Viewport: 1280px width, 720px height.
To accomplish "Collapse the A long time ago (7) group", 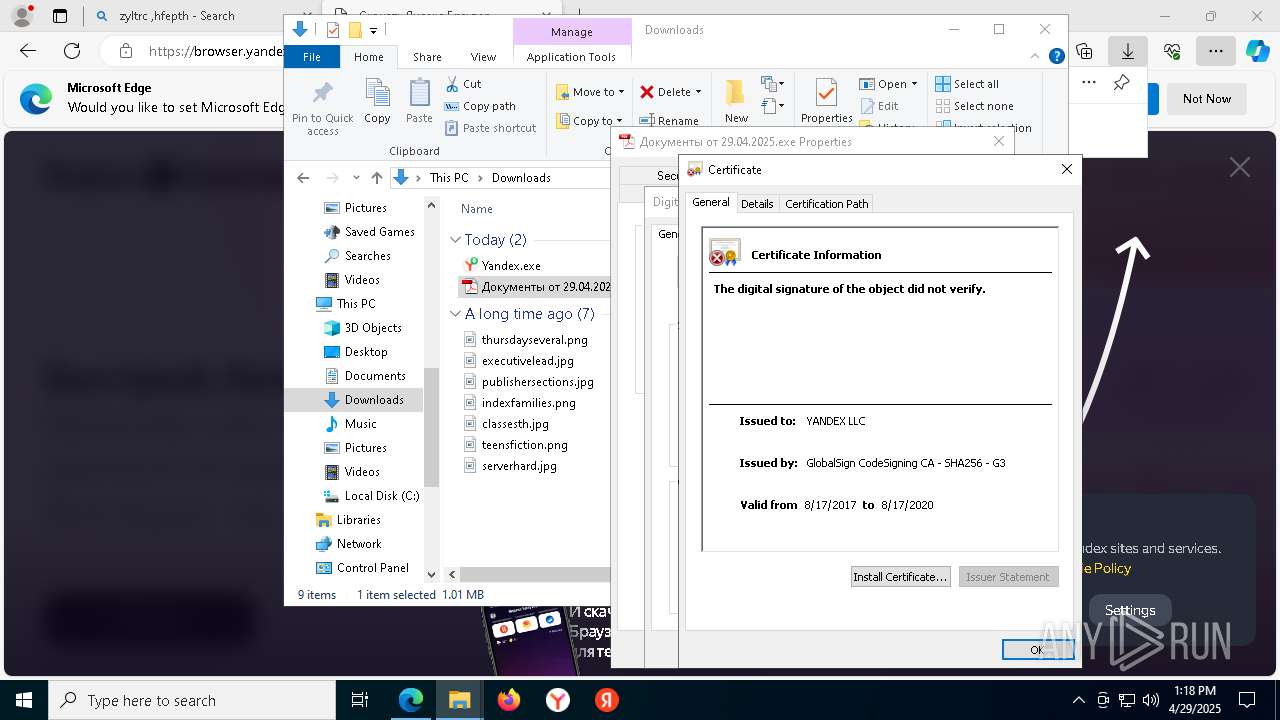I will pos(455,314).
